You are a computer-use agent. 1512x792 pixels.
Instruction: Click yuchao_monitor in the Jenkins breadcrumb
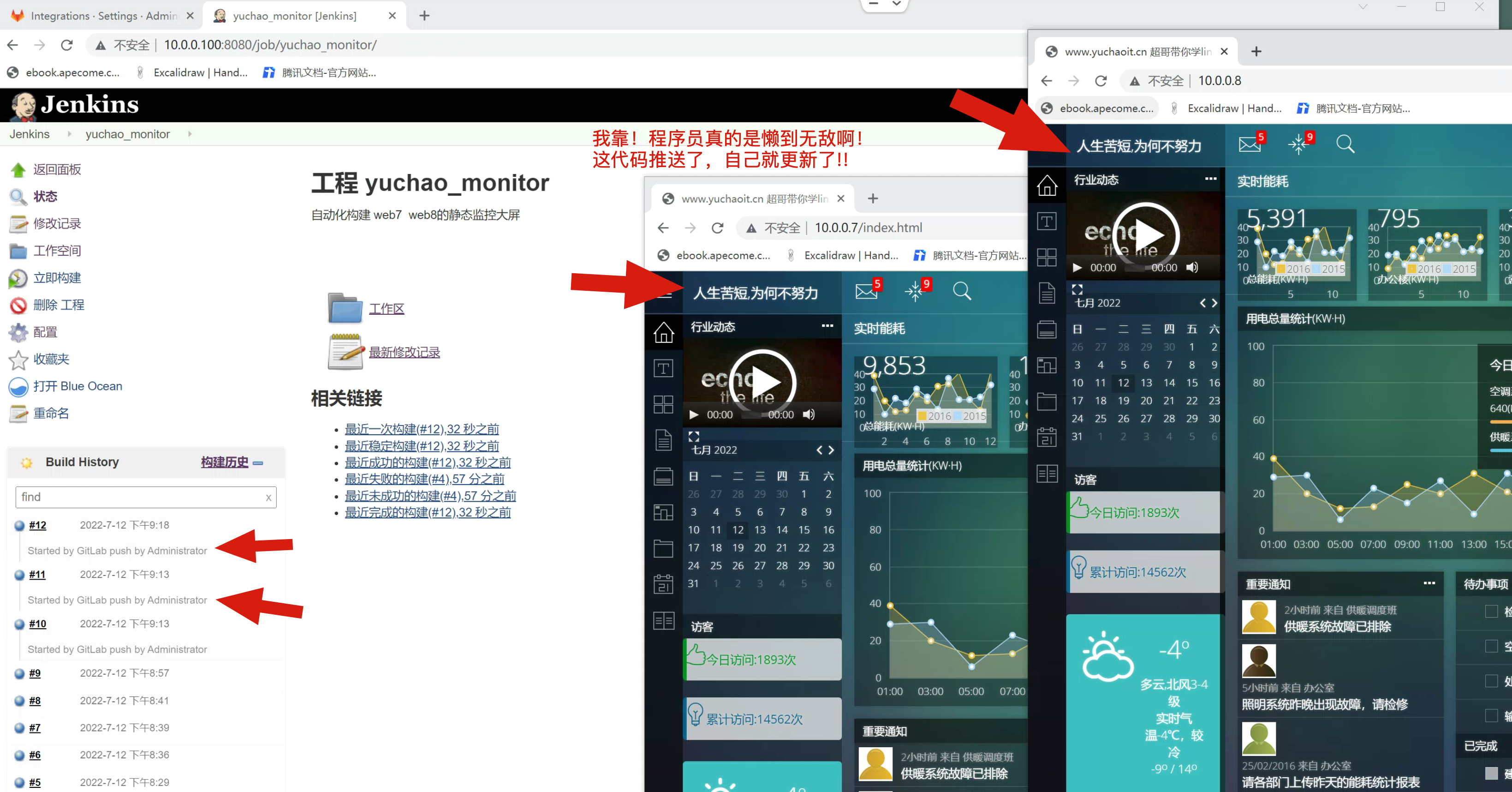pyautogui.click(x=127, y=134)
